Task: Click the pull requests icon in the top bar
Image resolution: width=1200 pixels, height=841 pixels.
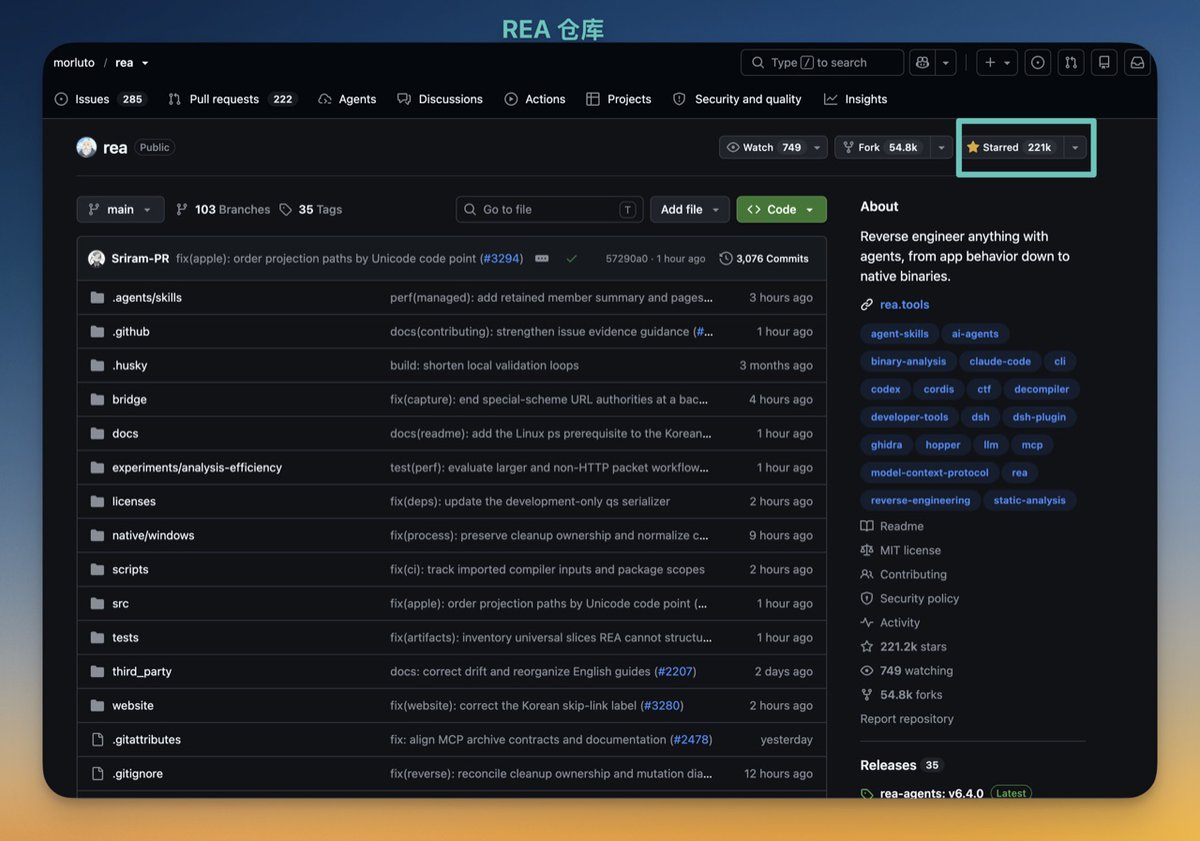Action: tap(1071, 62)
